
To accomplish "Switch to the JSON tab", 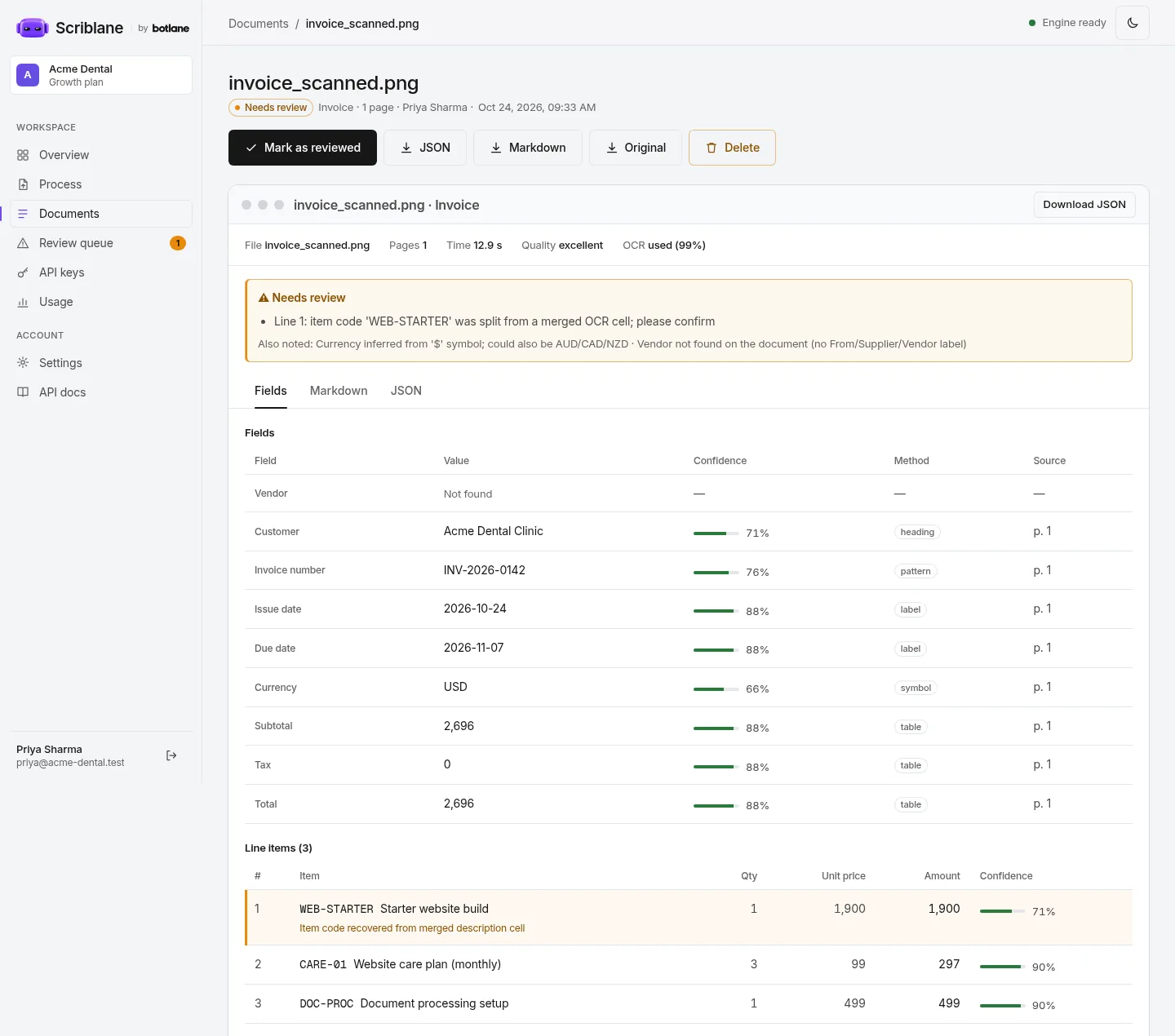I will pos(406,391).
